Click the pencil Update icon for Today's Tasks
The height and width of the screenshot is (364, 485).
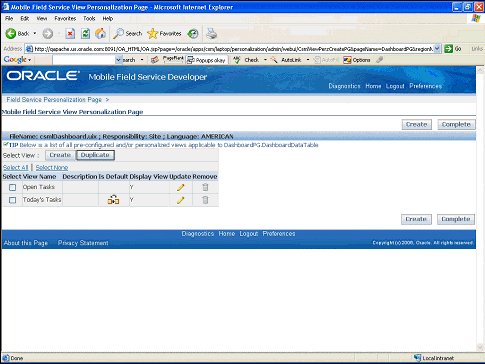click(181, 200)
